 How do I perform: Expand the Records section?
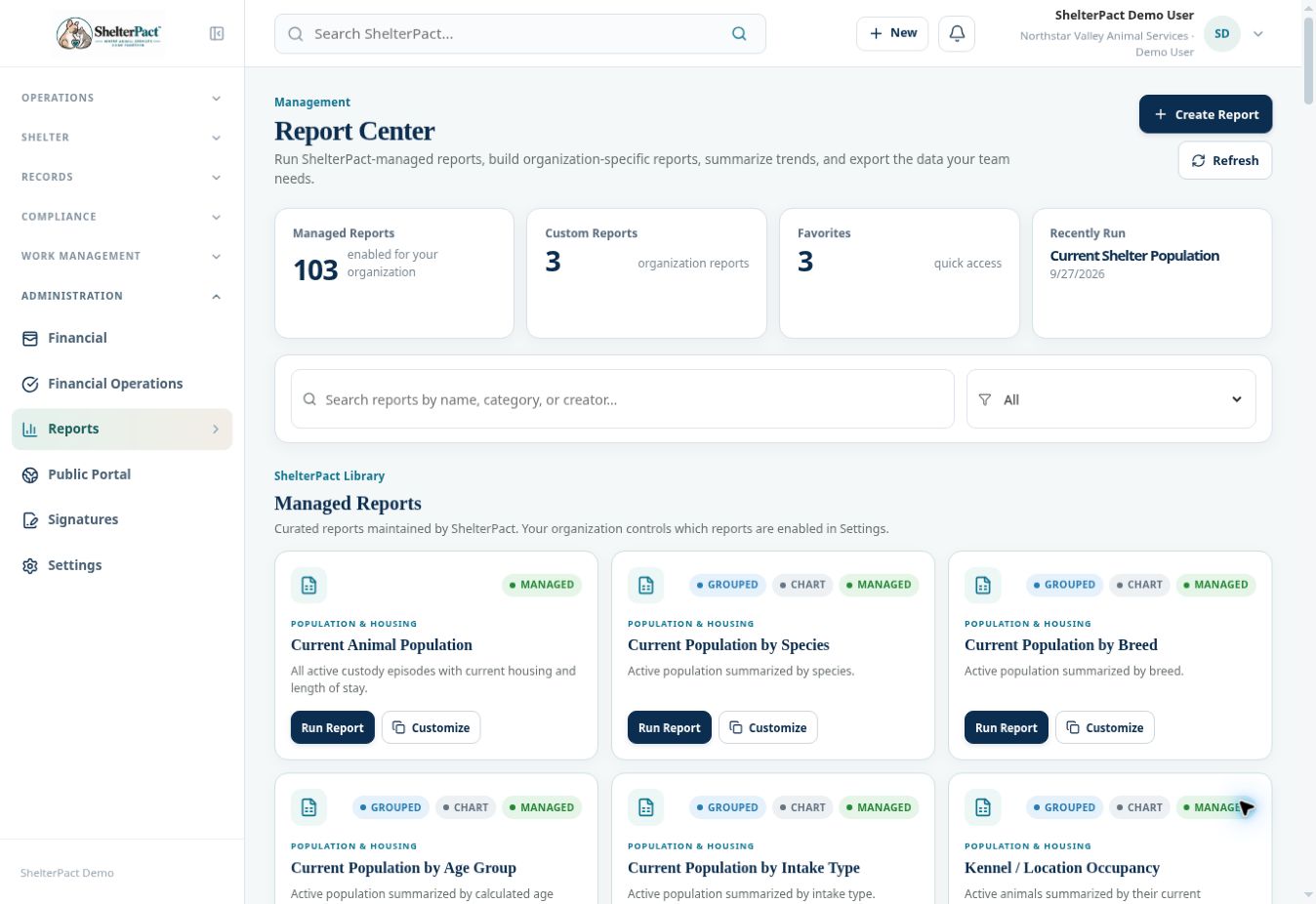click(x=122, y=178)
